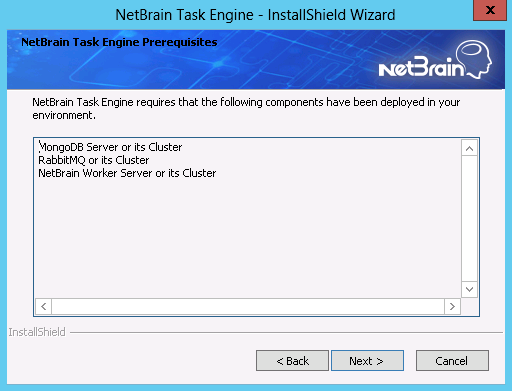Click the Next button
Viewport: 512px width, 391px height.
point(367,360)
